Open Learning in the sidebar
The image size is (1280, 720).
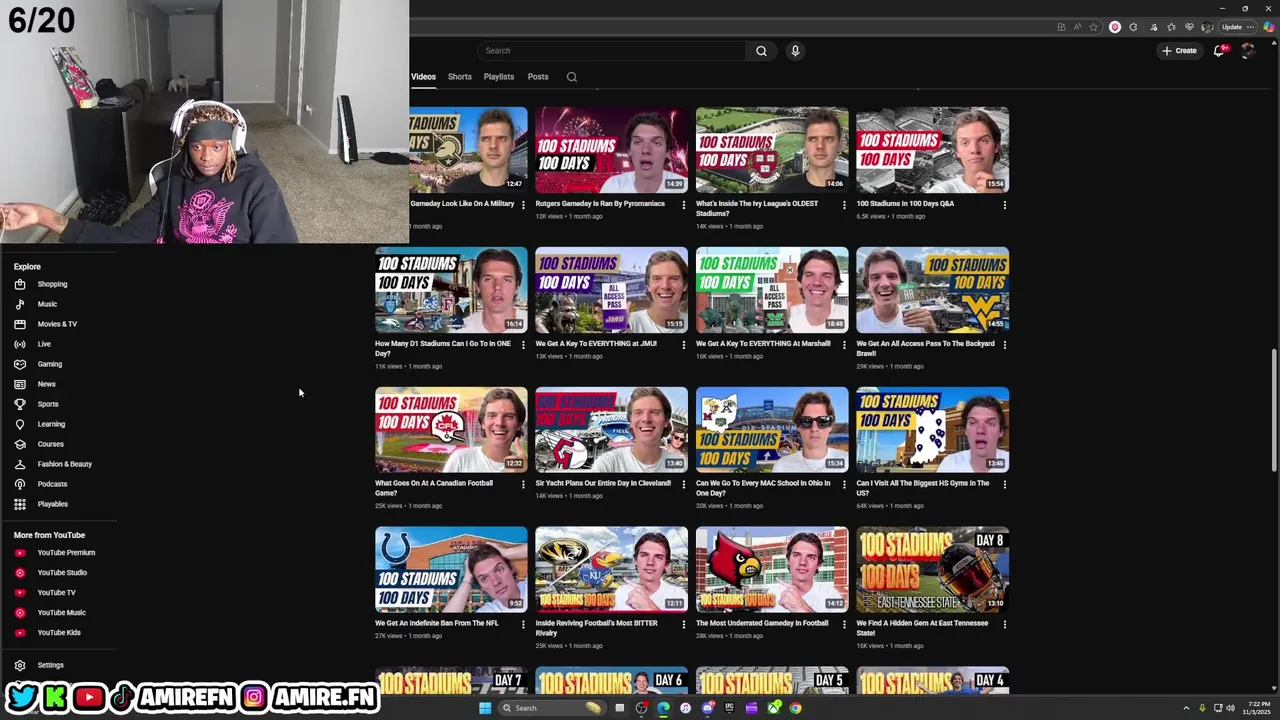(51, 424)
